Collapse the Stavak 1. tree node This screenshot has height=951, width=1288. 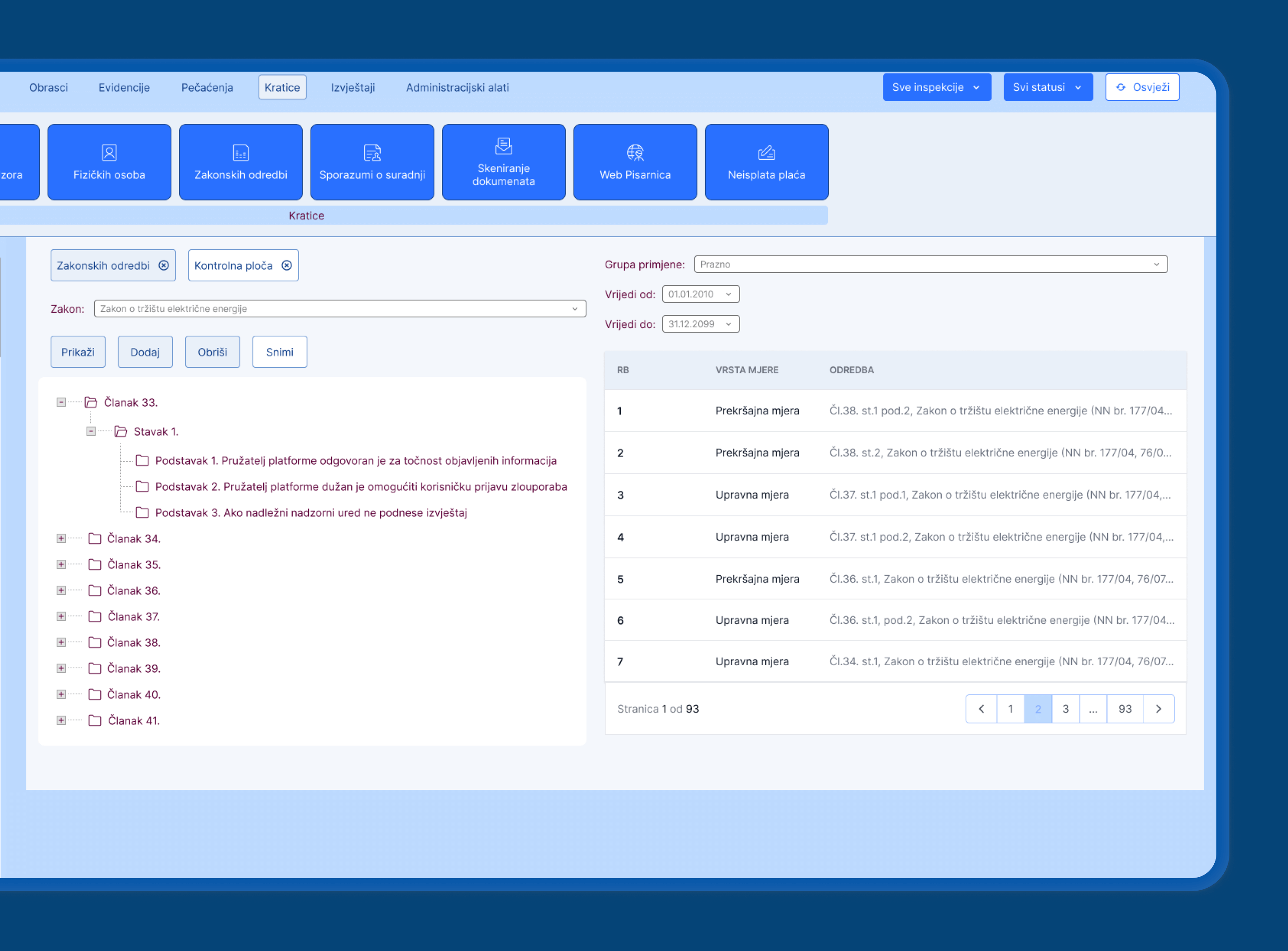[91, 431]
